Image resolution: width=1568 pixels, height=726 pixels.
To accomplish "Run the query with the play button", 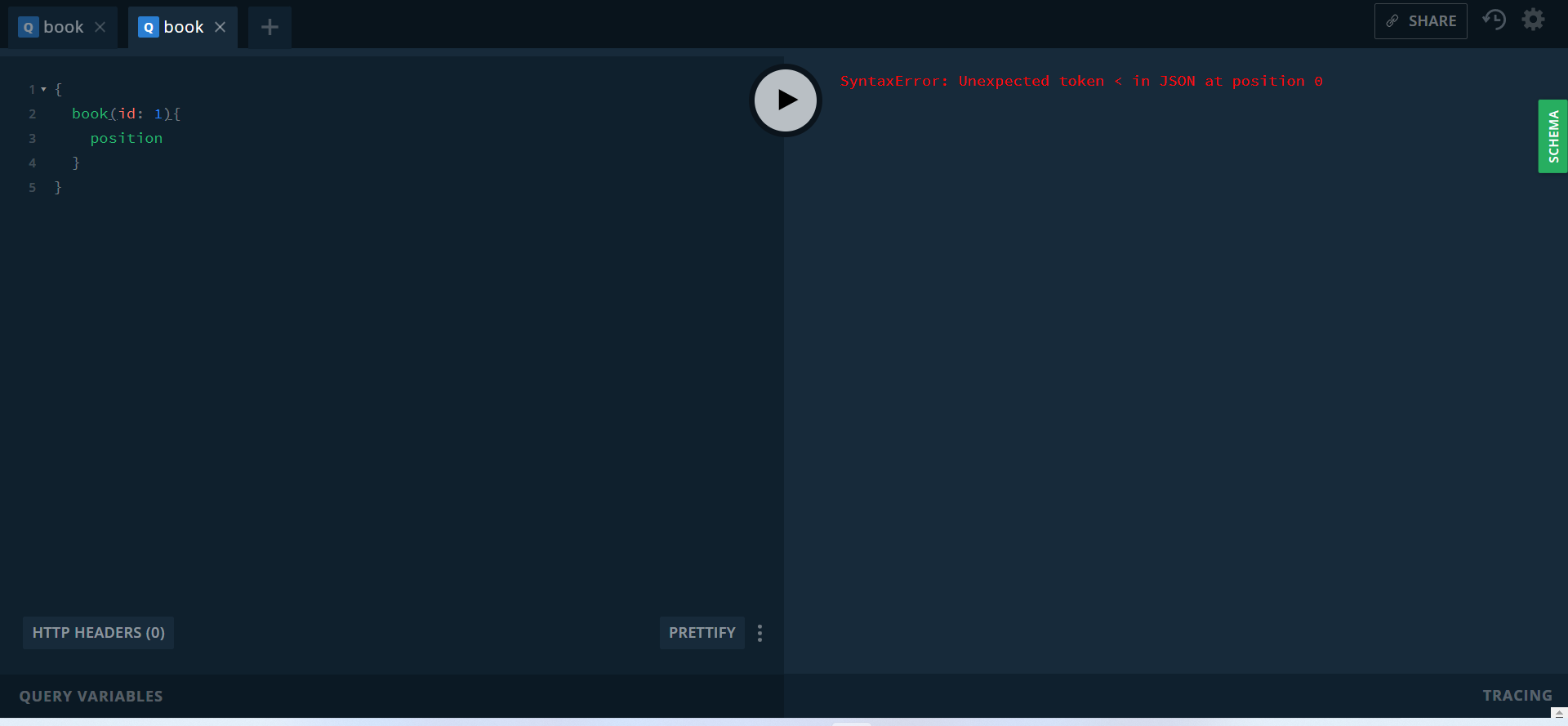I will [786, 100].
